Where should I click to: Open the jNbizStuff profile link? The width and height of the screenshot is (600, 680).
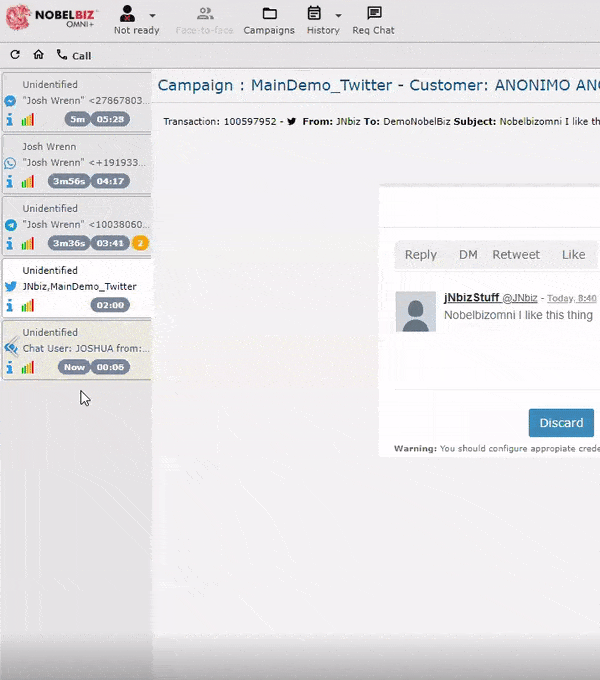tap(471, 298)
